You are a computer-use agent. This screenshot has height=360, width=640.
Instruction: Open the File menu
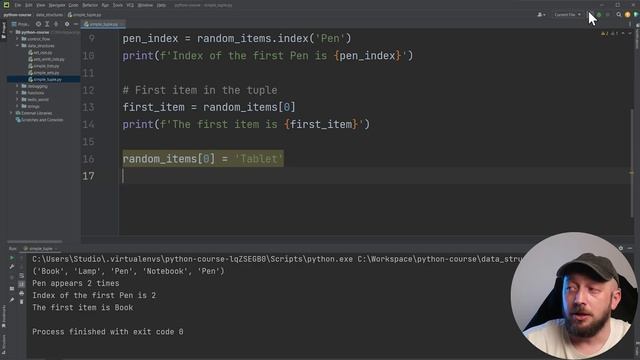click(18, 5)
